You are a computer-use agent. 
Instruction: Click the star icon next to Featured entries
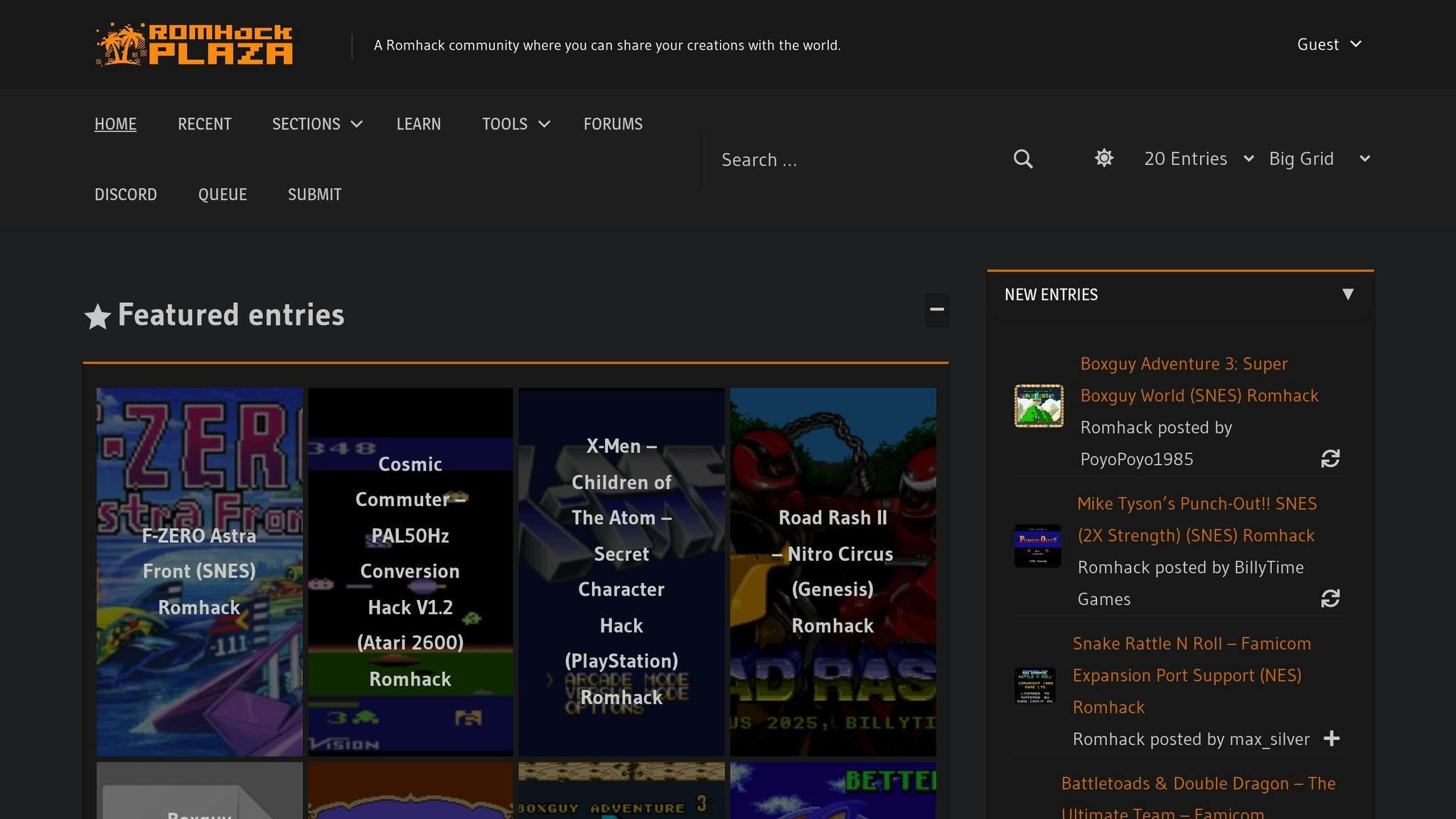click(97, 316)
